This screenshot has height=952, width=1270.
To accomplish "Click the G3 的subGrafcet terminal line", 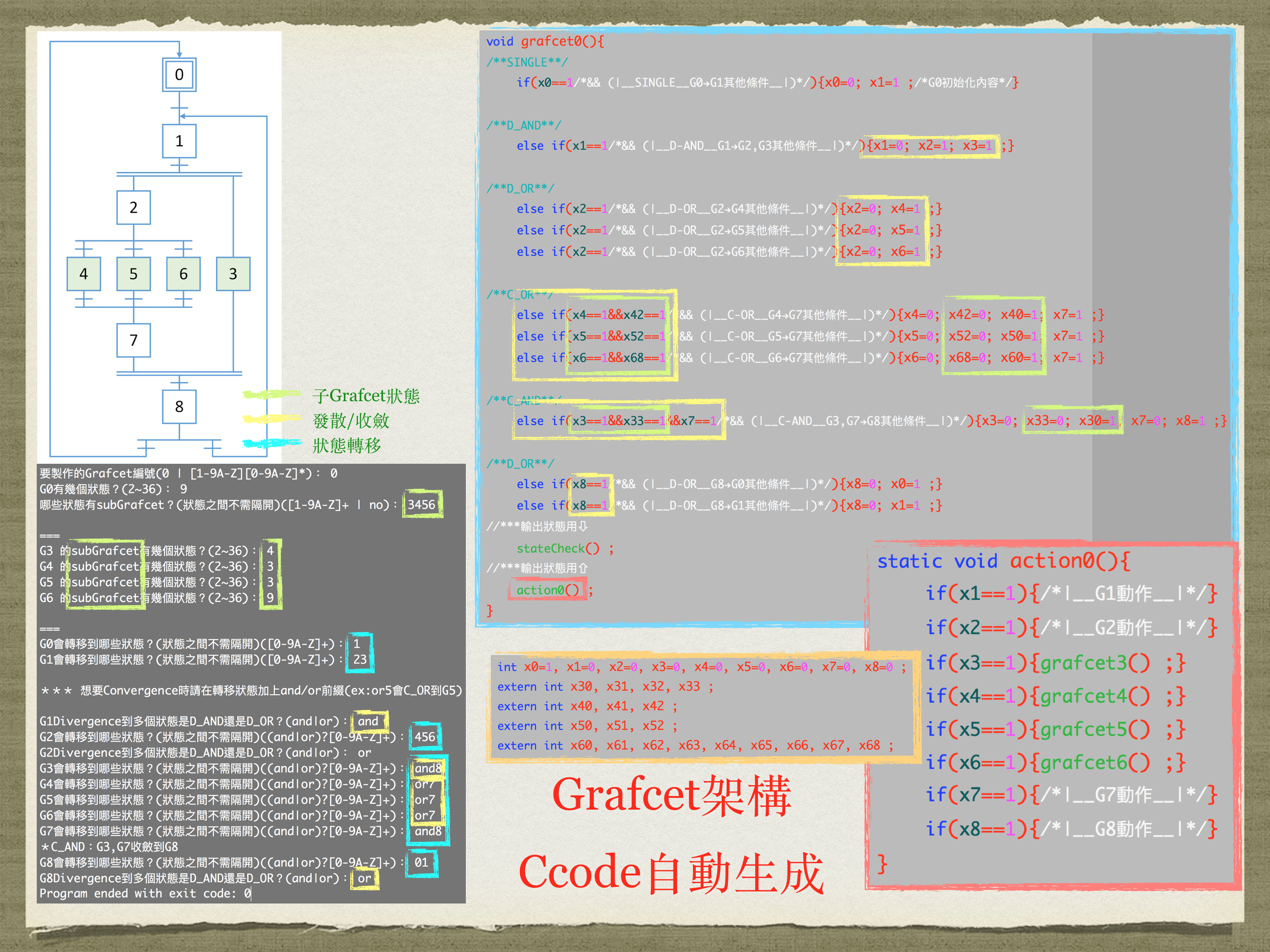I will pos(157,551).
